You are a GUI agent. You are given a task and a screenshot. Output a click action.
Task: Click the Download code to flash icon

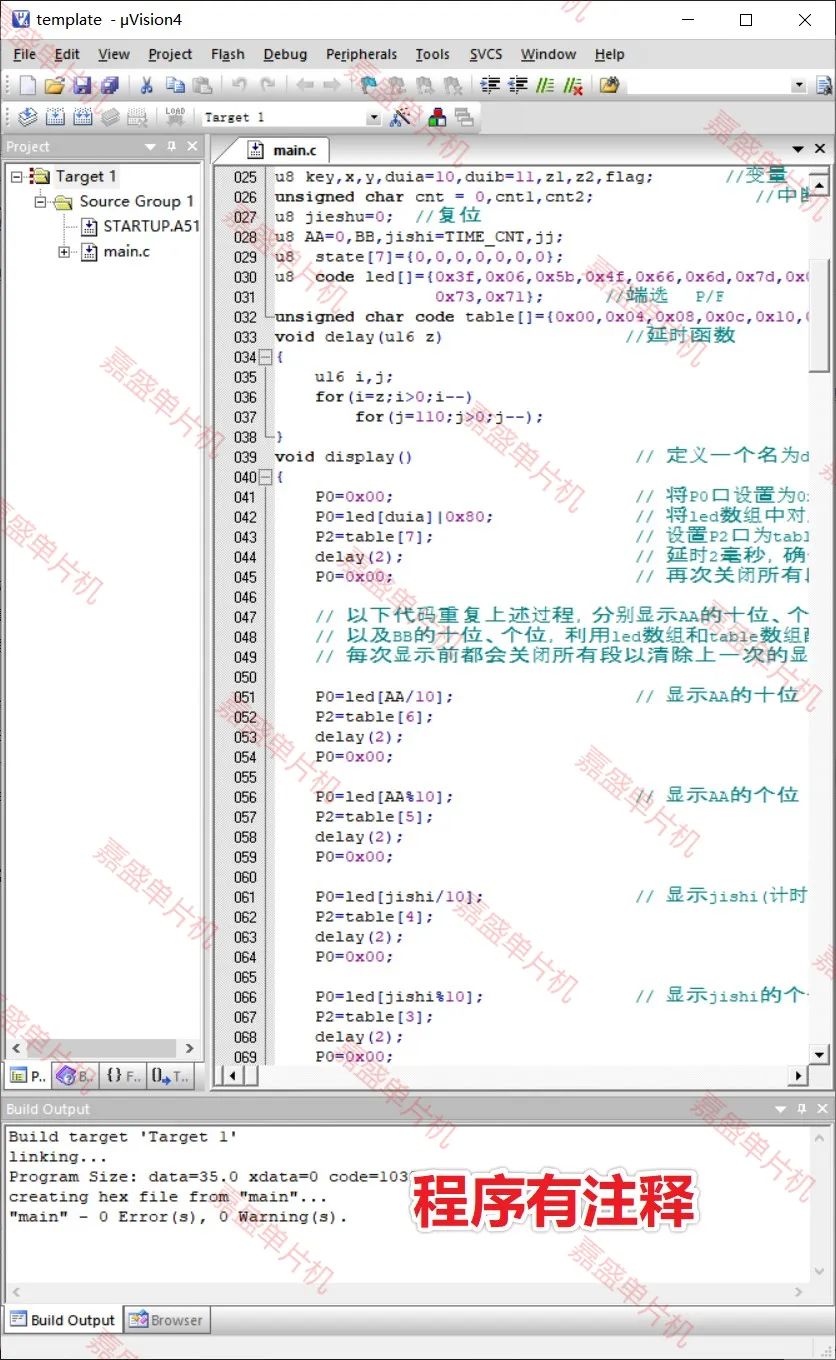175,116
